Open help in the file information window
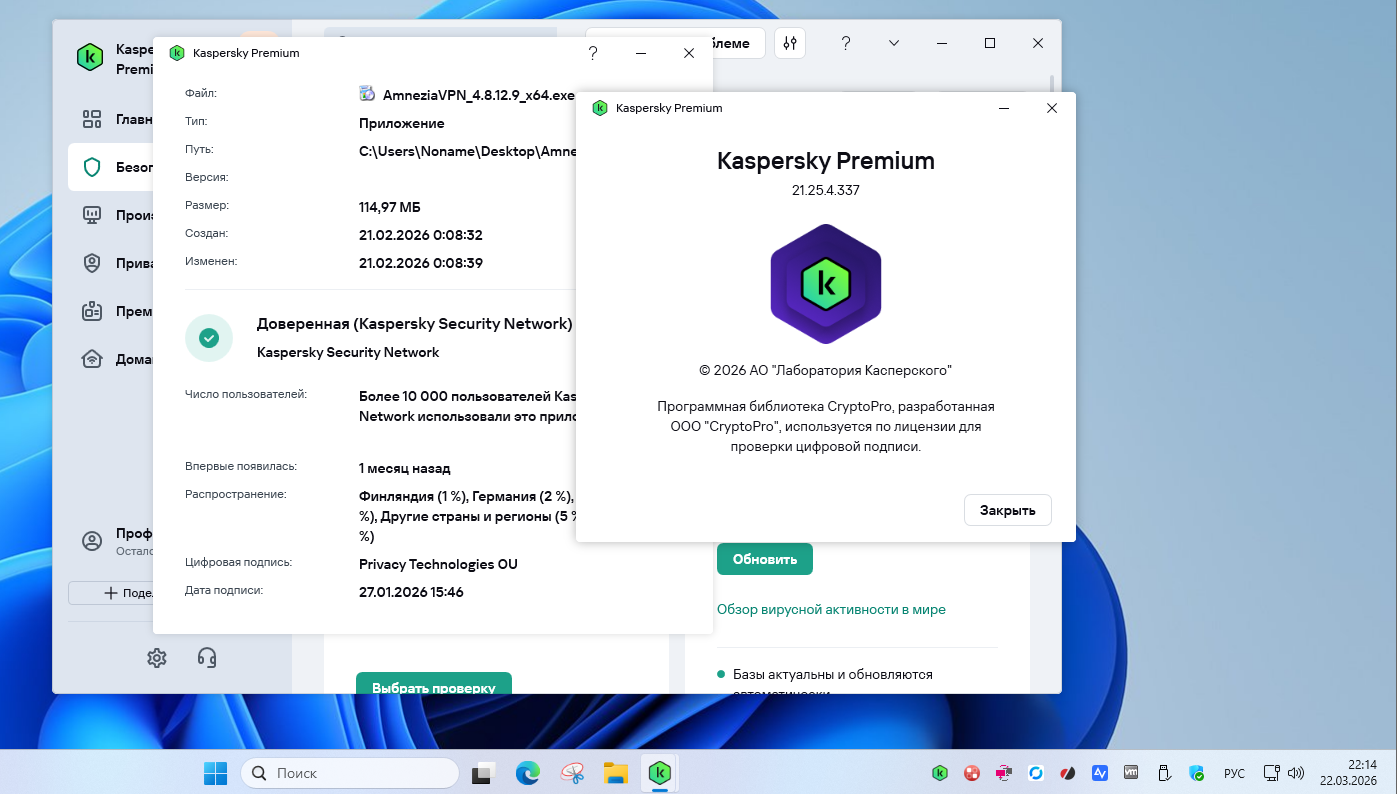Screen dimensions: 1397x794 [593, 53]
